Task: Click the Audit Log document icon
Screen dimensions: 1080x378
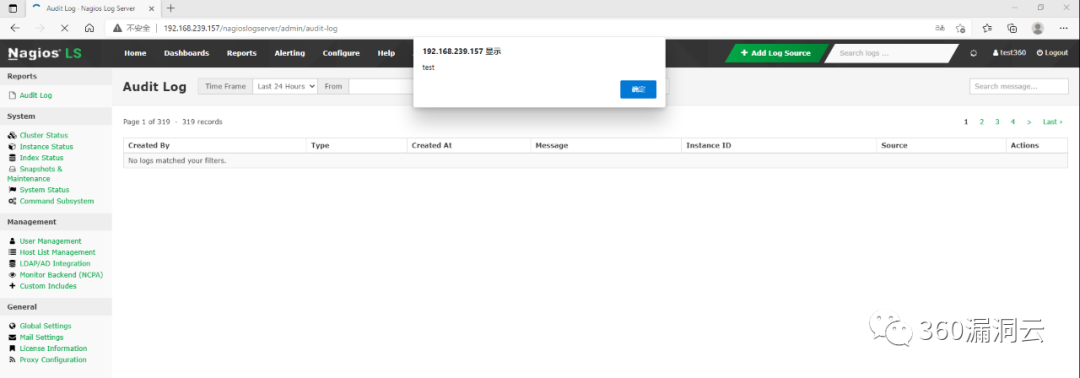Action: 12,95
